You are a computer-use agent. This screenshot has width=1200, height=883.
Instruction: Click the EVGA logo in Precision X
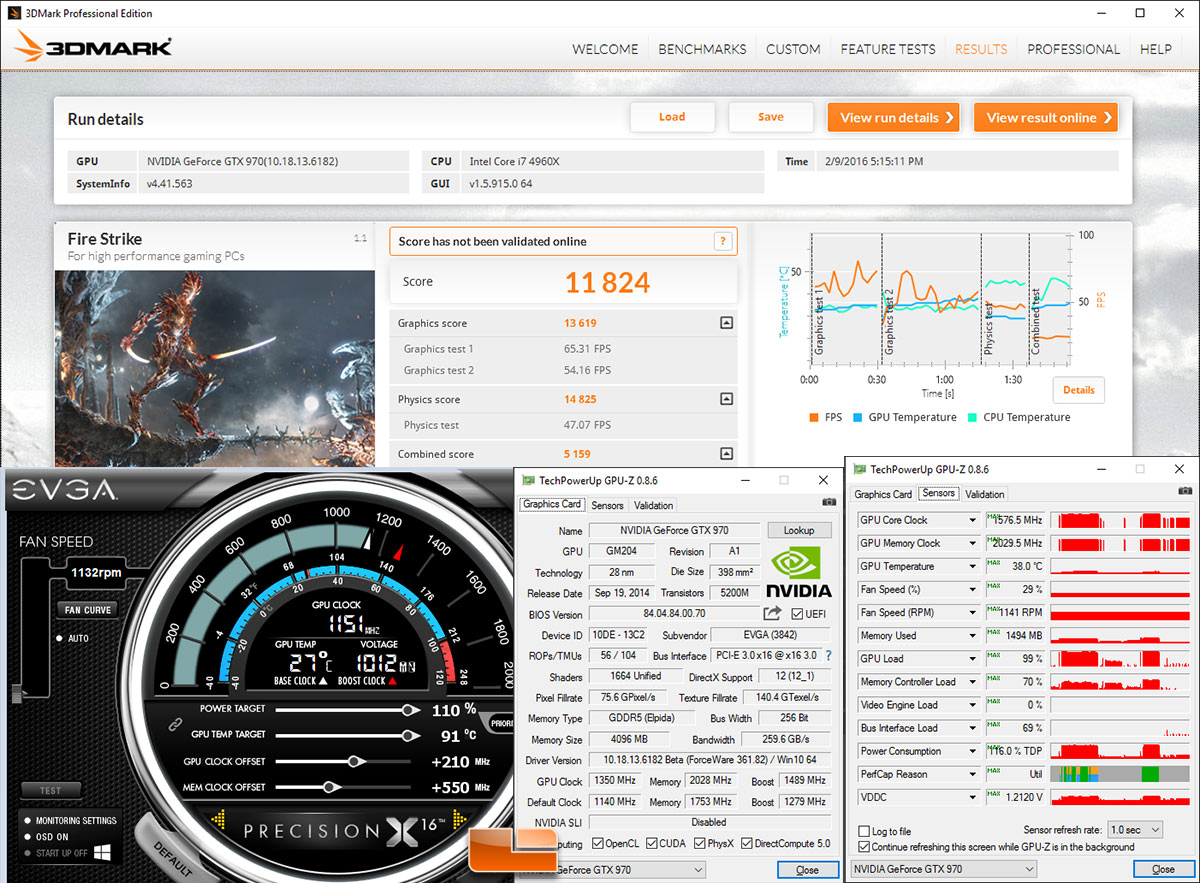click(x=64, y=491)
